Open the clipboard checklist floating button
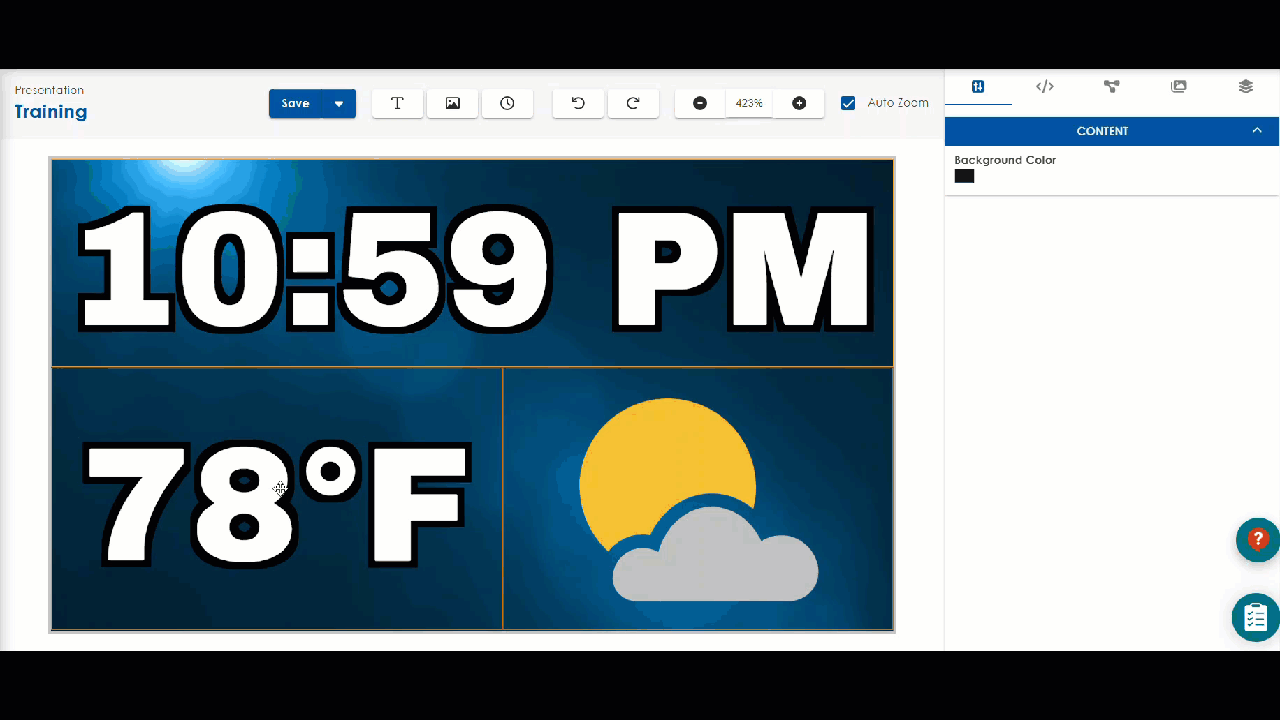Viewport: 1280px width, 720px height. tap(1255, 617)
